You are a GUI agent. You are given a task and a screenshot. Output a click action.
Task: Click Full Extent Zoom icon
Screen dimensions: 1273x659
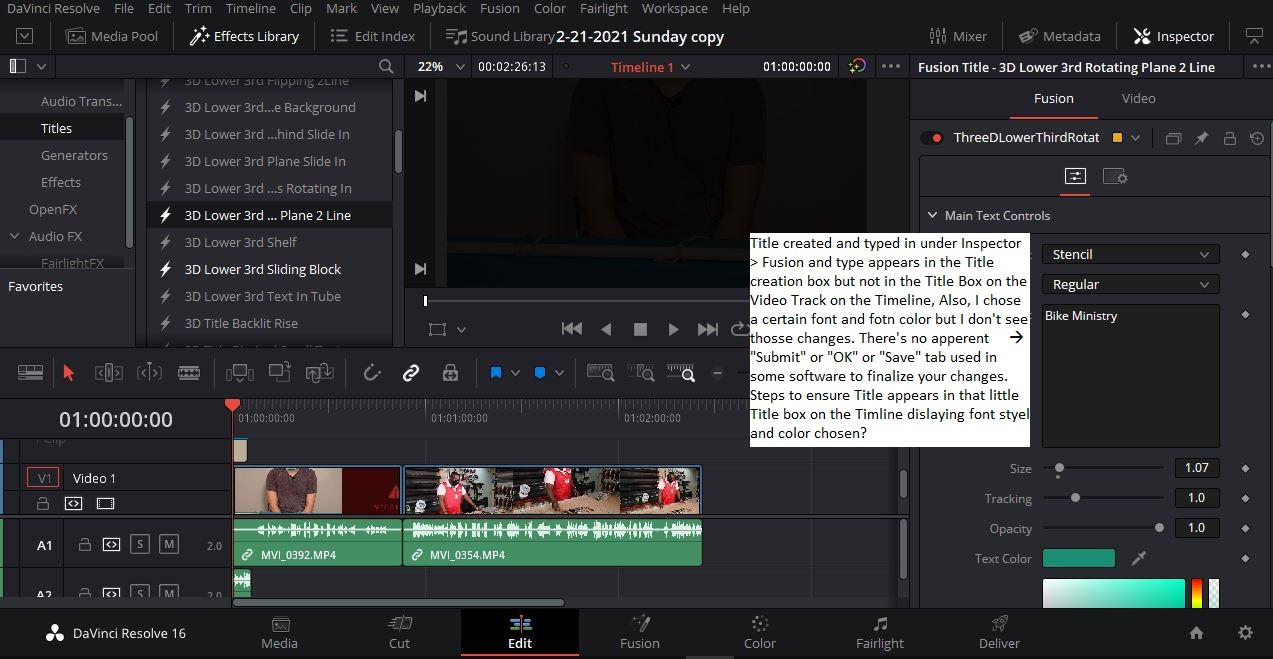click(601, 373)
